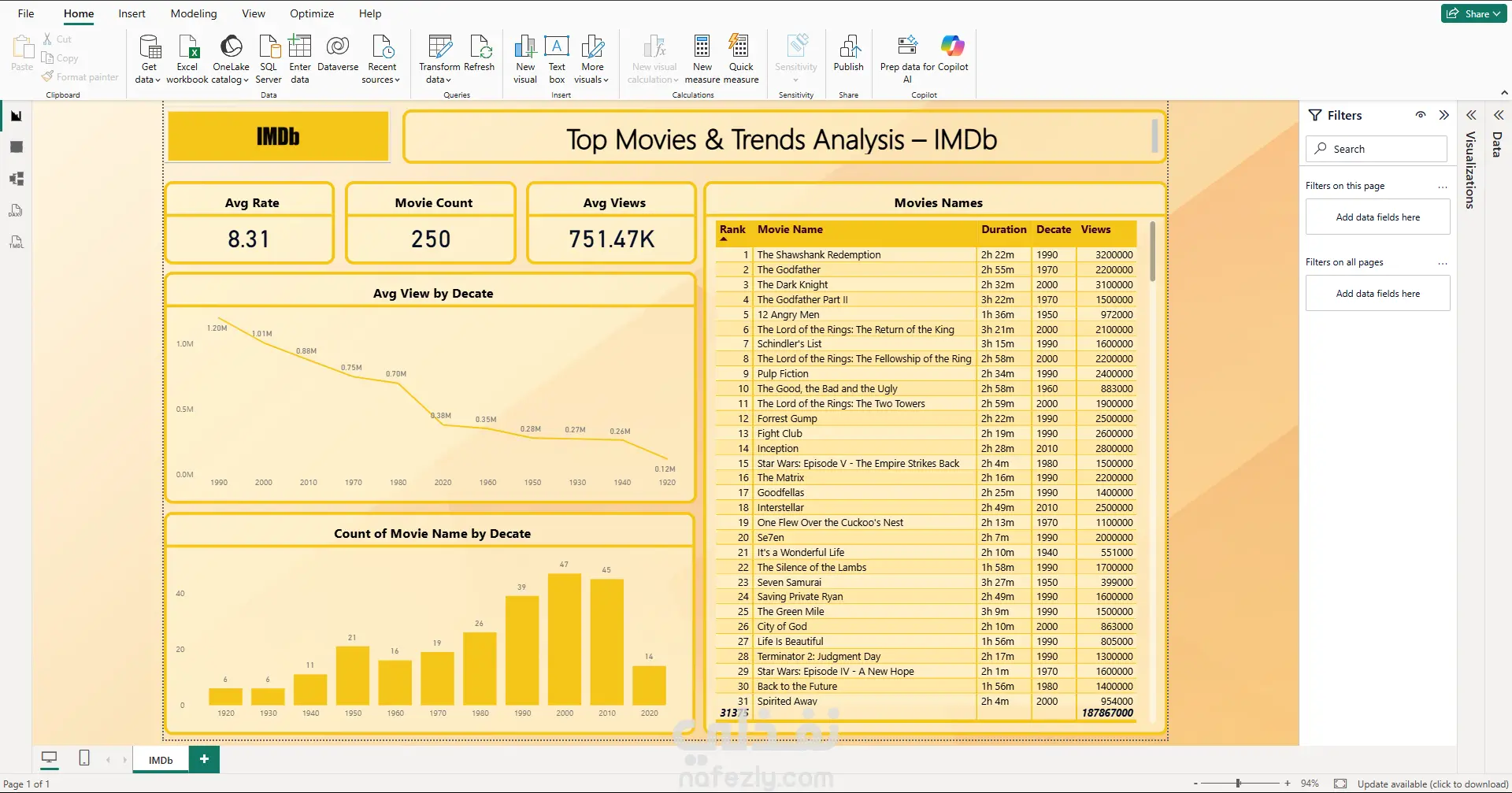1512x793 pixels.
Task: Switch to mobile layout at bottom
Action: point(84,758)
